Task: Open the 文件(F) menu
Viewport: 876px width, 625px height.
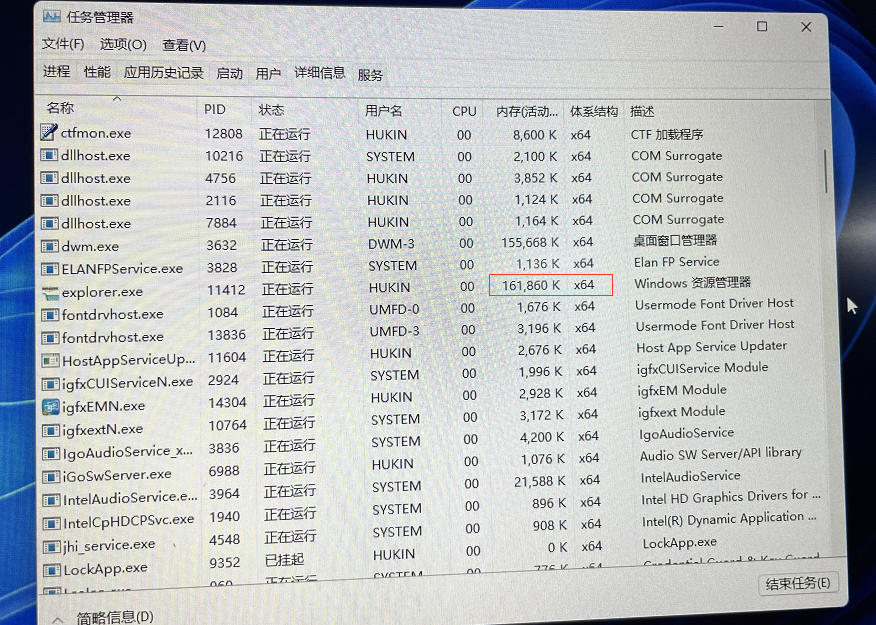Action: (x=63, y=44)
